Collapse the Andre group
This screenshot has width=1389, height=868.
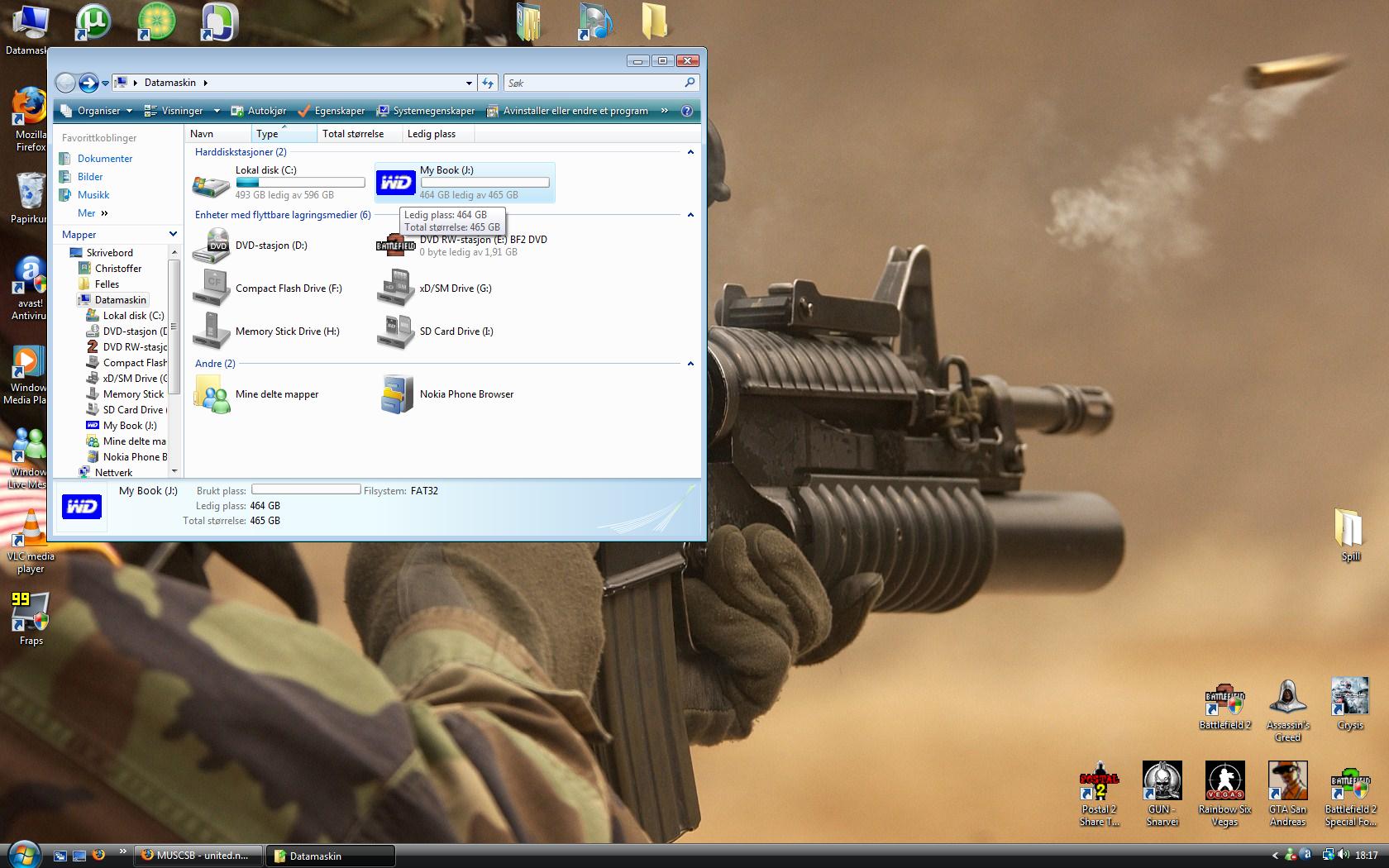[x=690, y=364]
